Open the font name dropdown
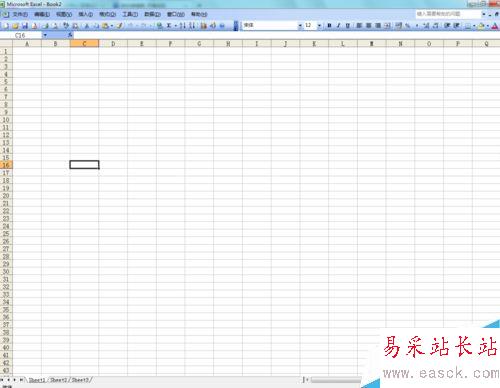Viewport: 500px width, 388px height. pos(300,26)
